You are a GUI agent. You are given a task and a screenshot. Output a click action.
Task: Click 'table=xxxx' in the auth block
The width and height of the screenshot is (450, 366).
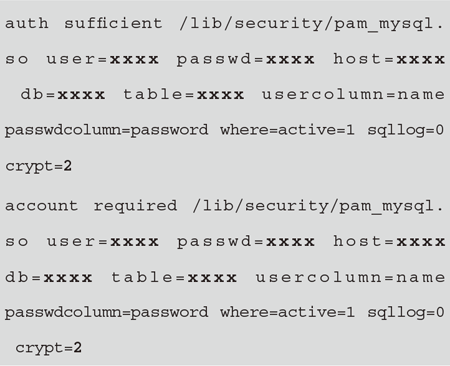click(x=184, y=95)
